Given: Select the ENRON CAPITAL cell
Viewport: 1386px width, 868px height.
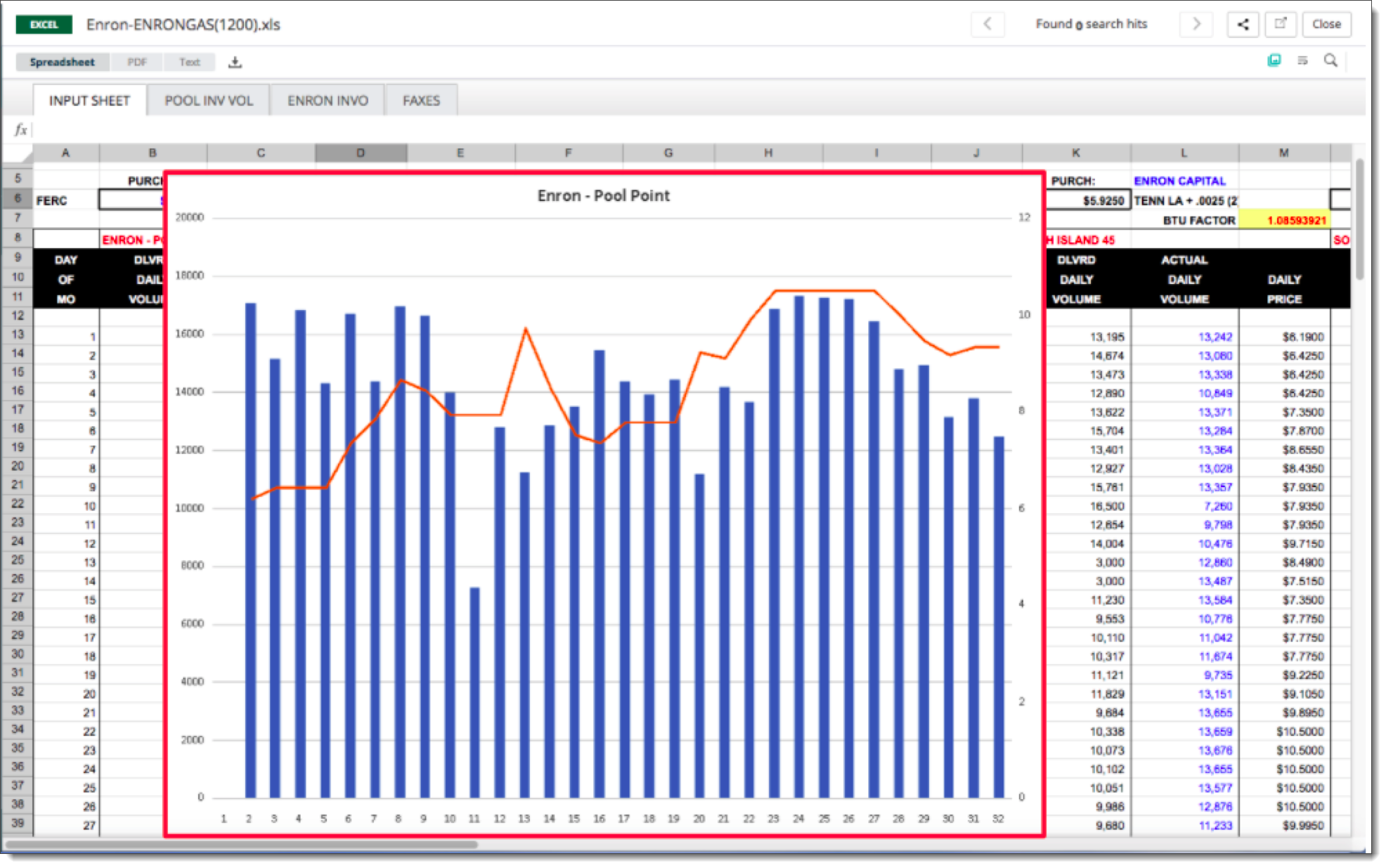Looking at the screenshot, I should pyautogui.click(x=1184, y=181).
